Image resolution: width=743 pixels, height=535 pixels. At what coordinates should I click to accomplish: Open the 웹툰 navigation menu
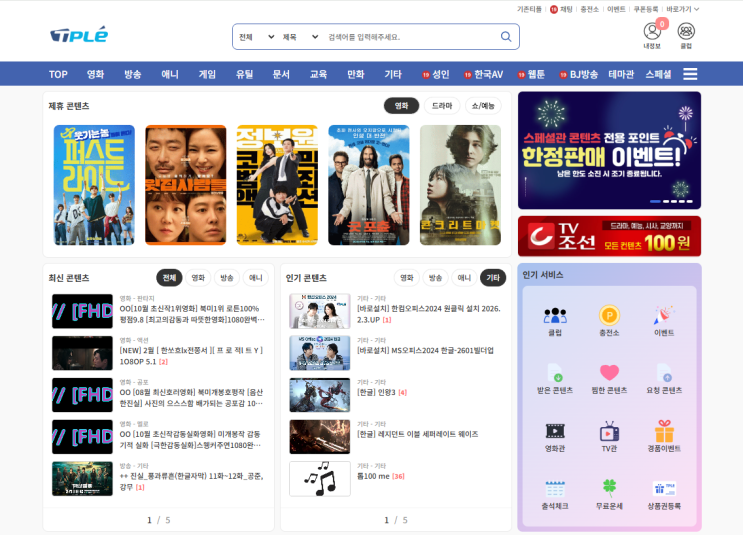click(531, 74)
